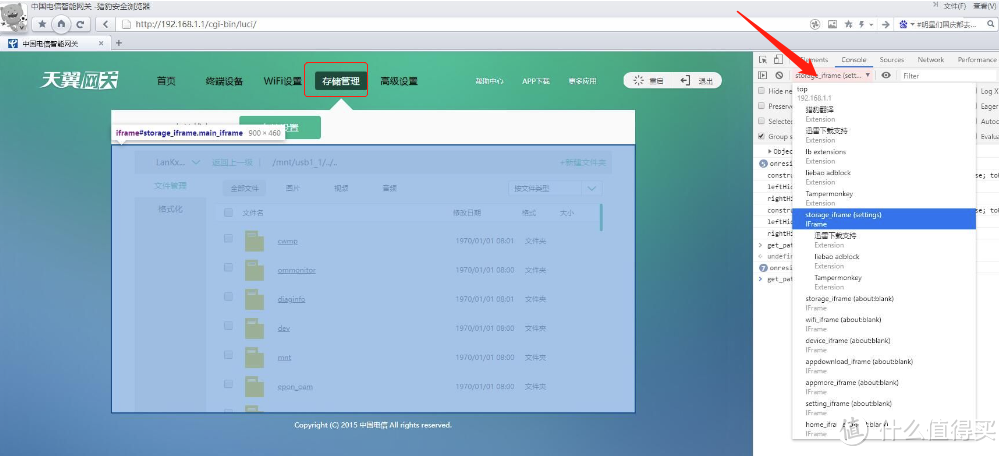Click the browser address bar URL
The image size is (1006, 456).
pyautogui.click(x=196, y=24)
